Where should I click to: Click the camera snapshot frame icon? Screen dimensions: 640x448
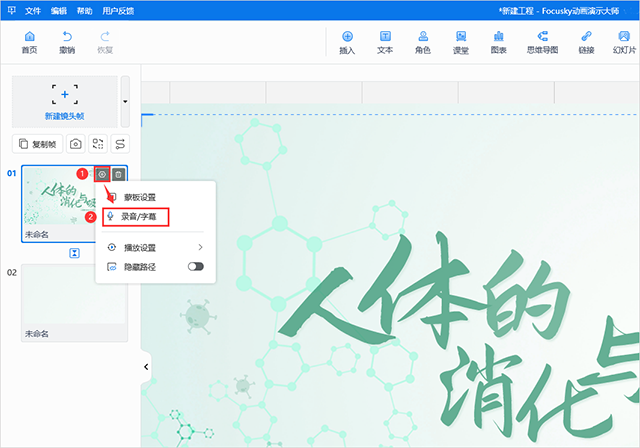pos(76,144)
